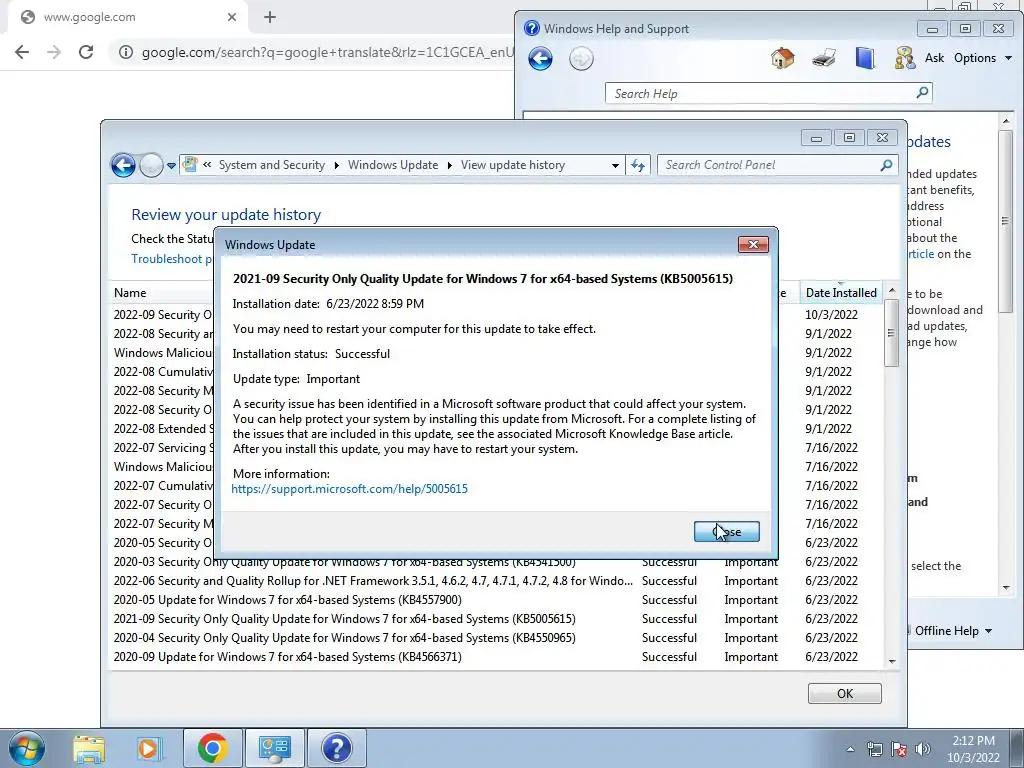This screenshot has width=1024, height=768.
Task: Click update history vertical scrollbar thumb
Action: point(891,334)
